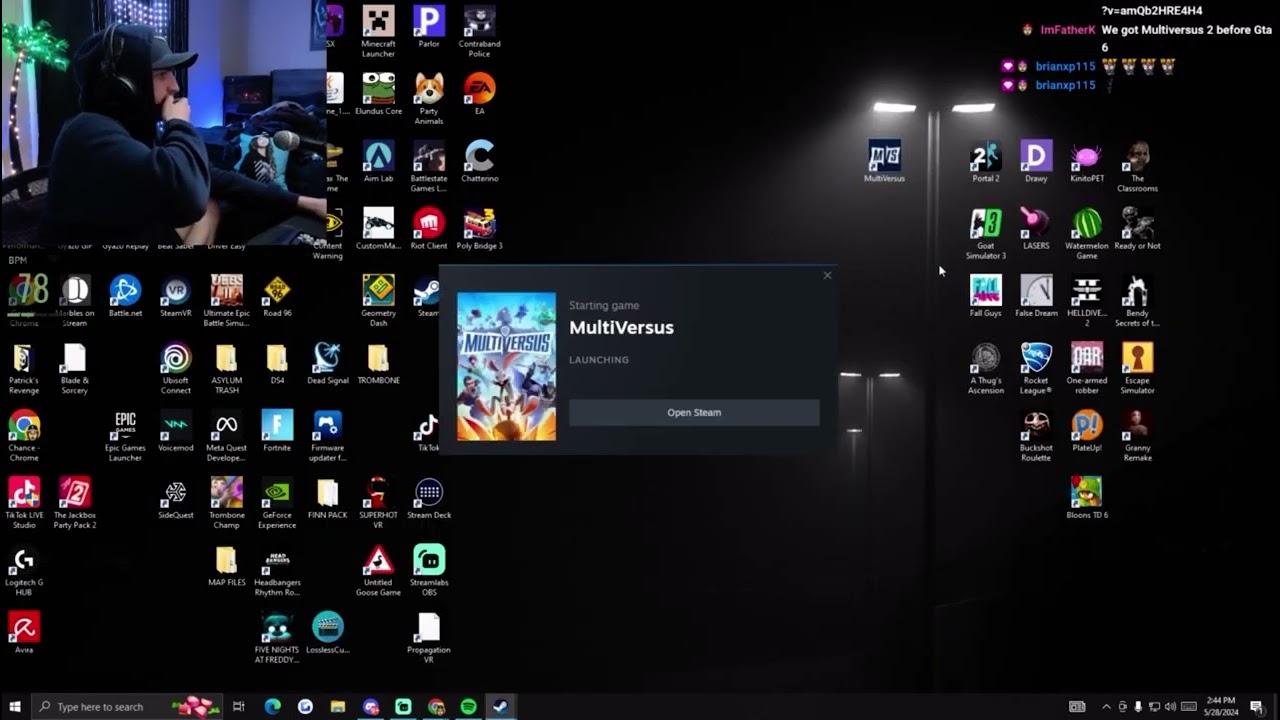
Task: Select the Goat Simulator 3 icon
Action: coord(985,233)
